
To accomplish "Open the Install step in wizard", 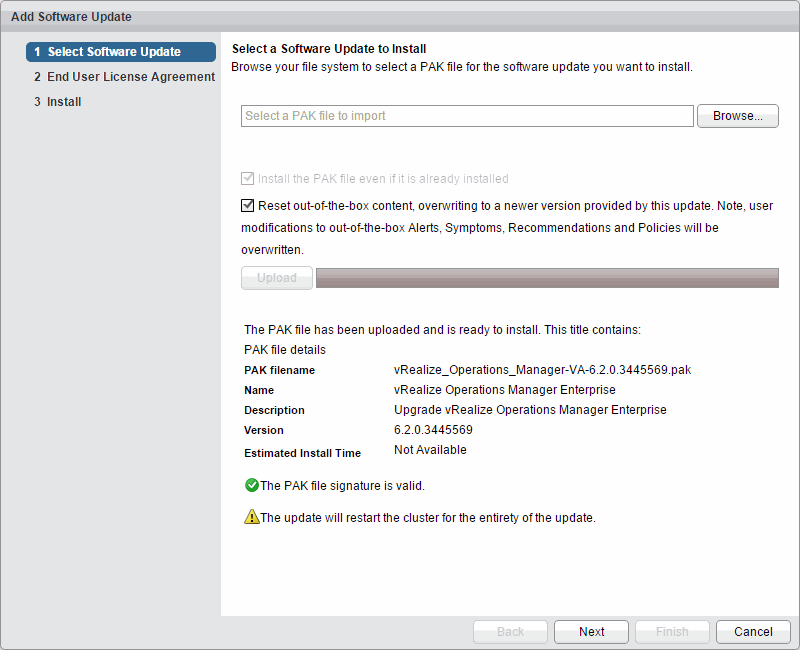I will (x=64, y=102).
